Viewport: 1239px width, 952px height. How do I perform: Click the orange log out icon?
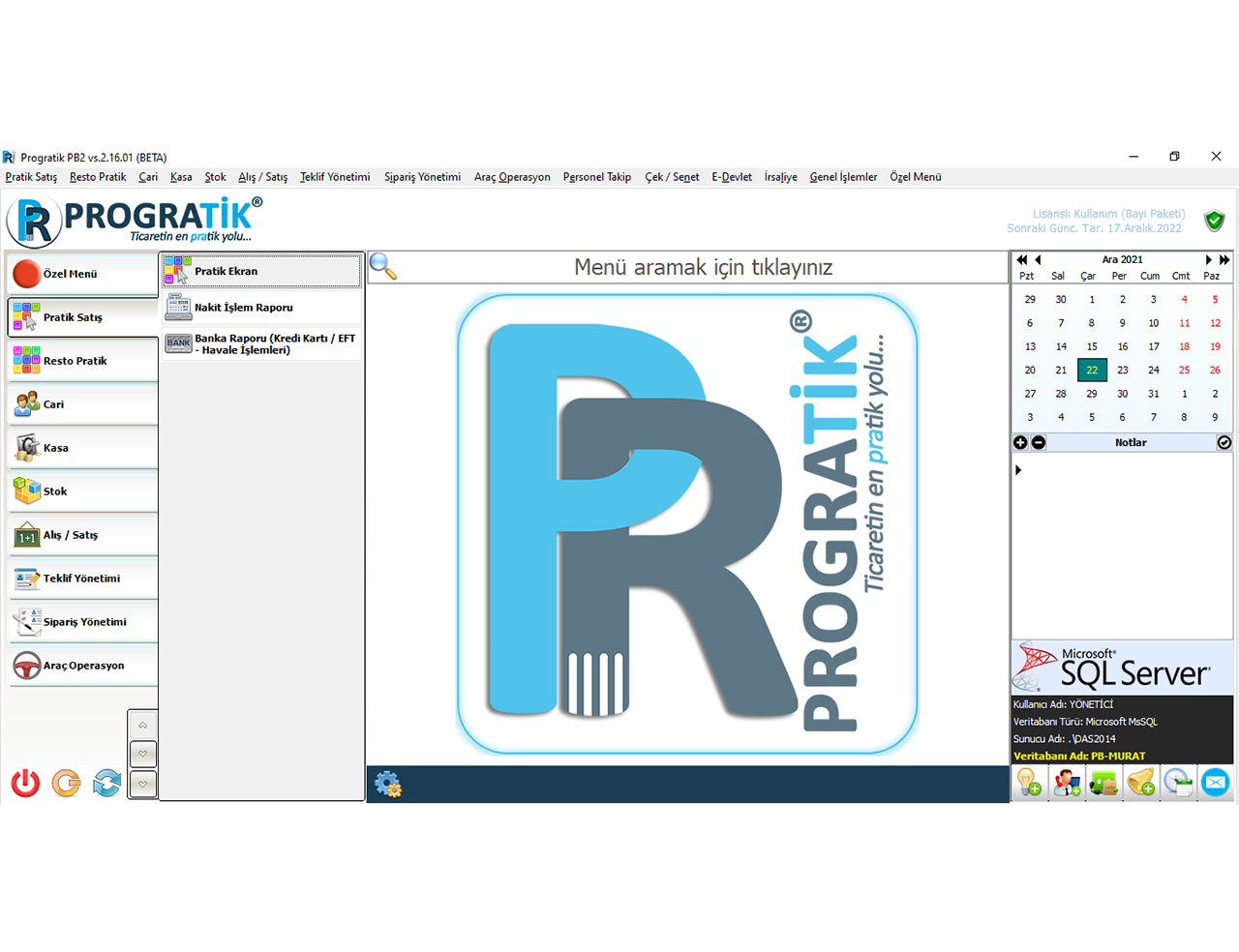(66, 783)
